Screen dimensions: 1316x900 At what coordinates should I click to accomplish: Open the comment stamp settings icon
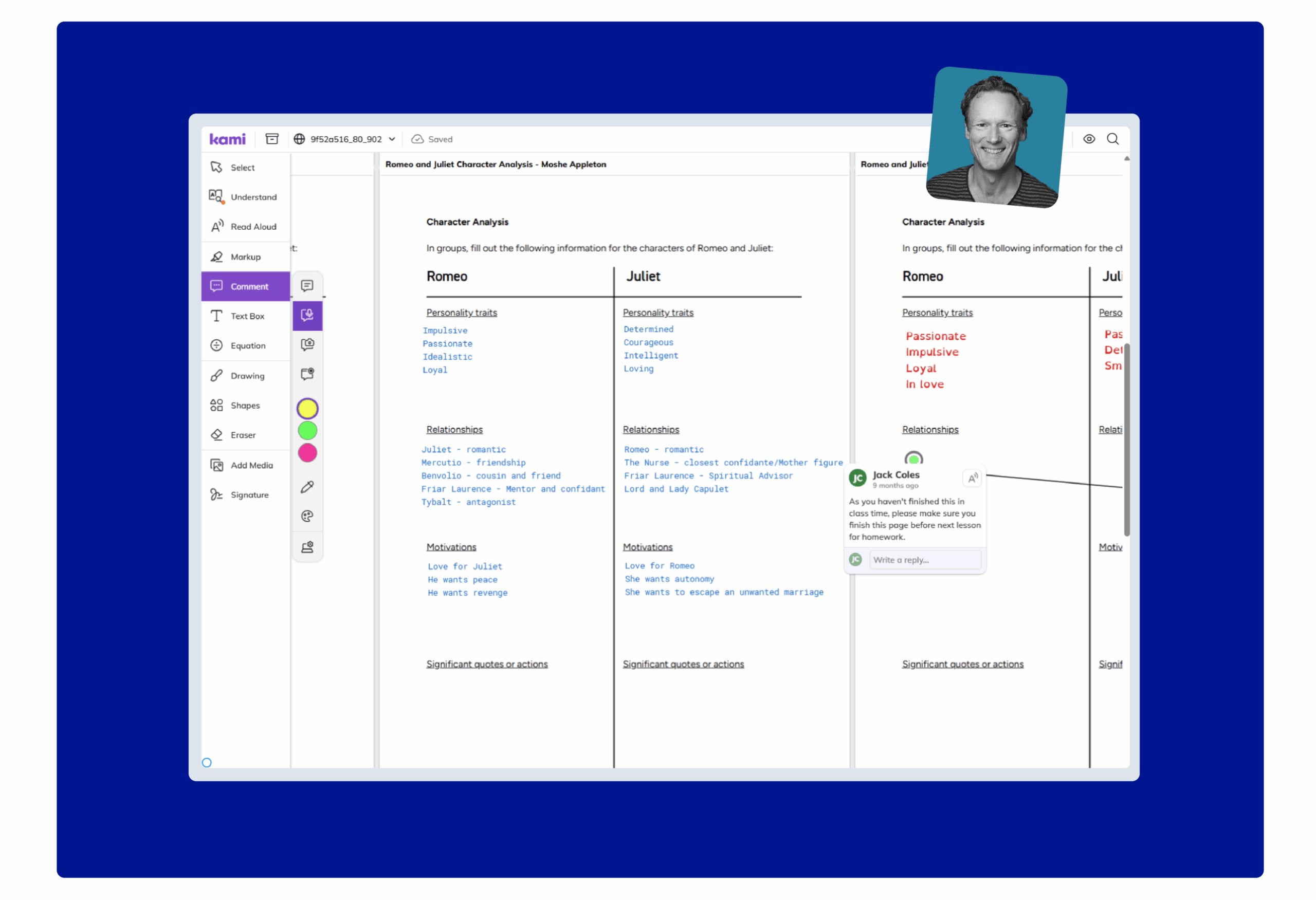(x=307, y=547)
